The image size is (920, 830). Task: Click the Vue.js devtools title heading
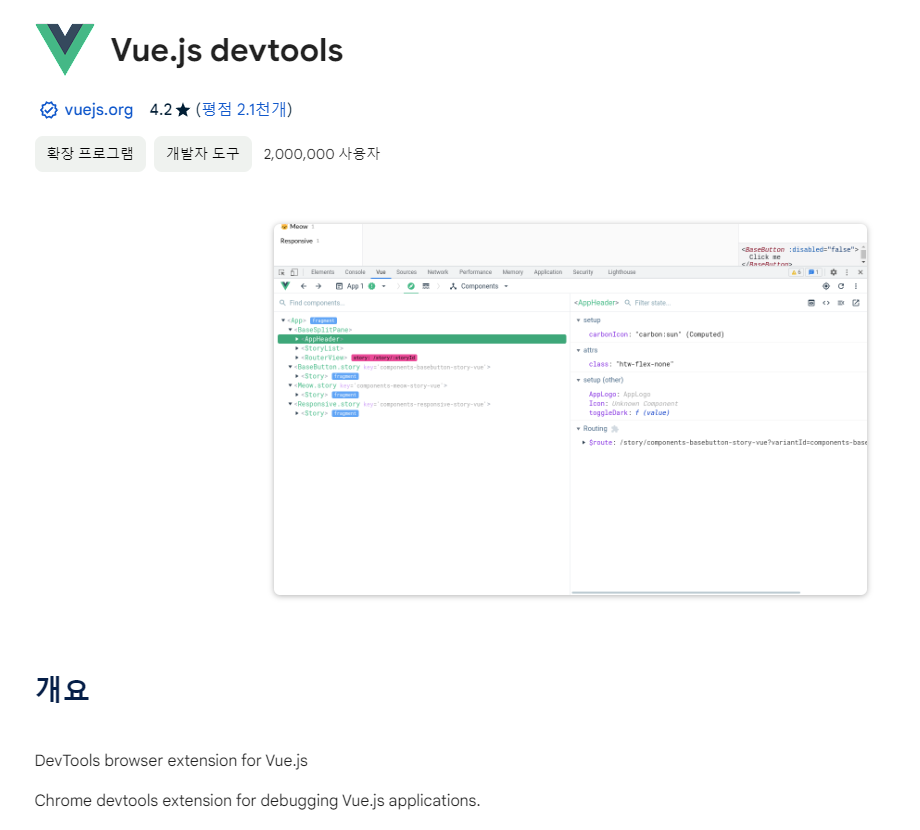(227, 50)
